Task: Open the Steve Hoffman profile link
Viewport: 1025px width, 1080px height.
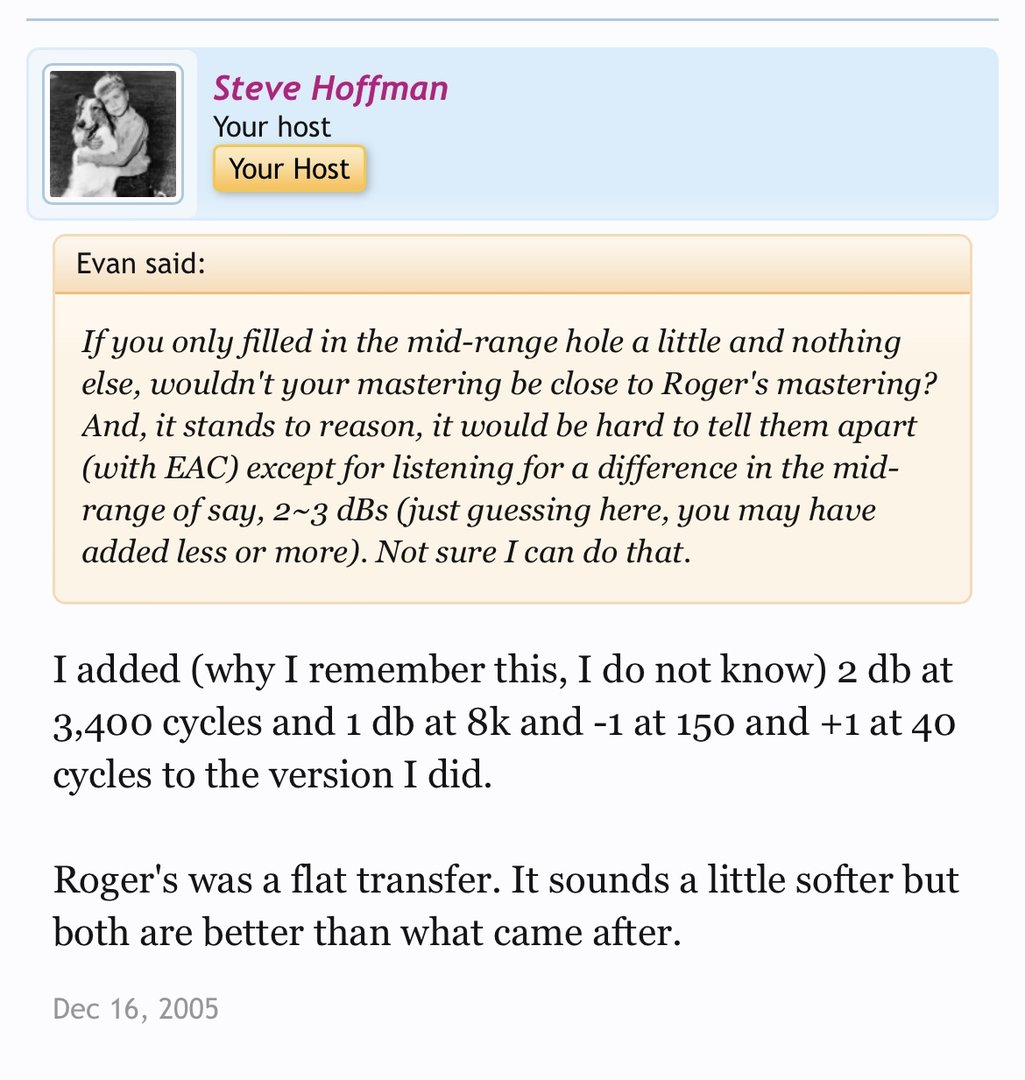Action: click(330, 88)
